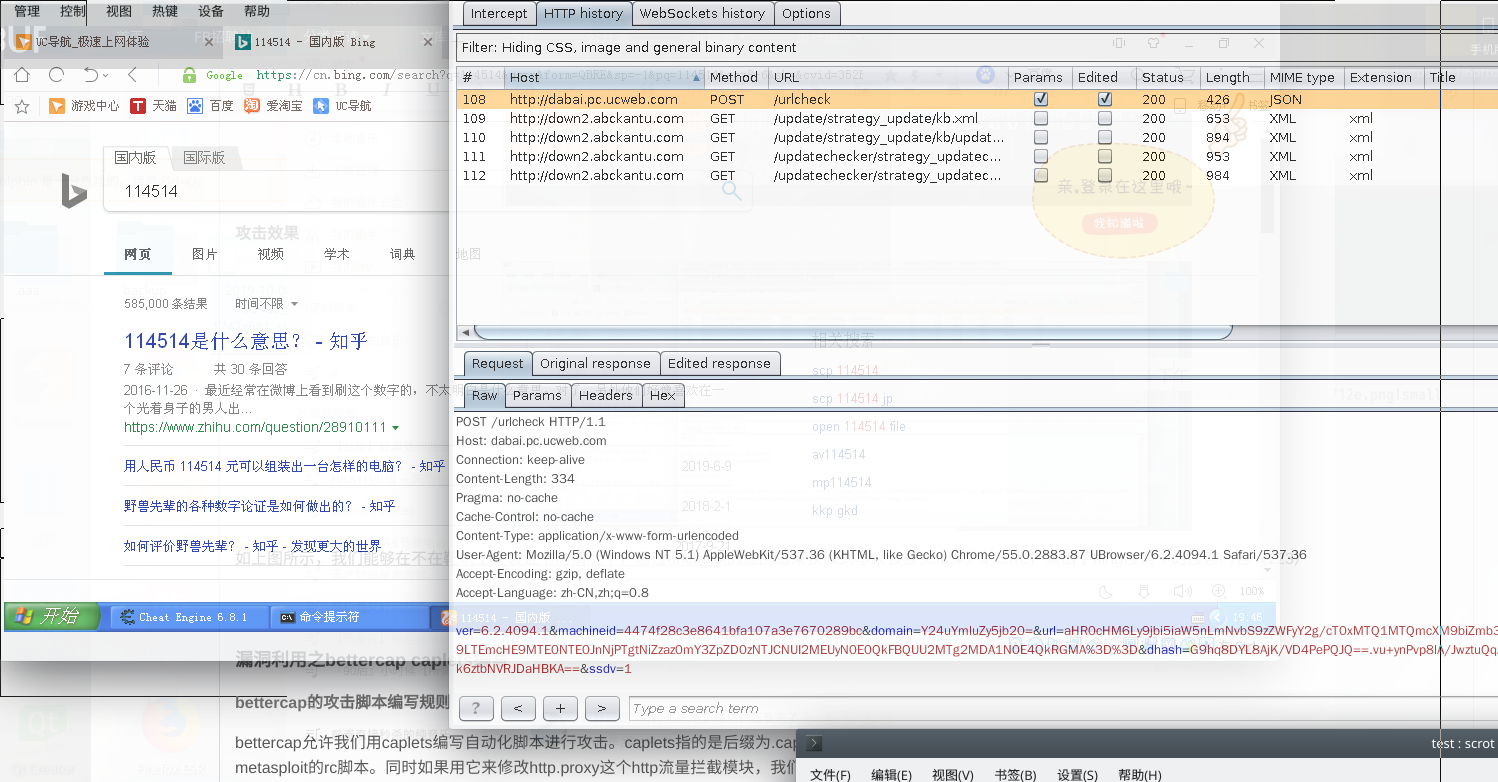Open 用人民币 114514 元 link
1498x782 pixels.
coord(284,466)
